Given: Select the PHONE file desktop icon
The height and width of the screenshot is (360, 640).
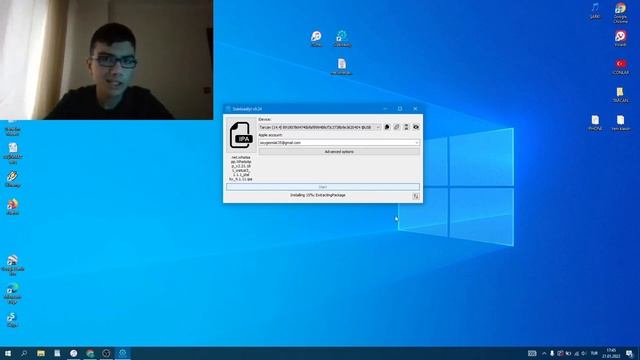Looking at the screenshot, I should [x=595, y=122].
